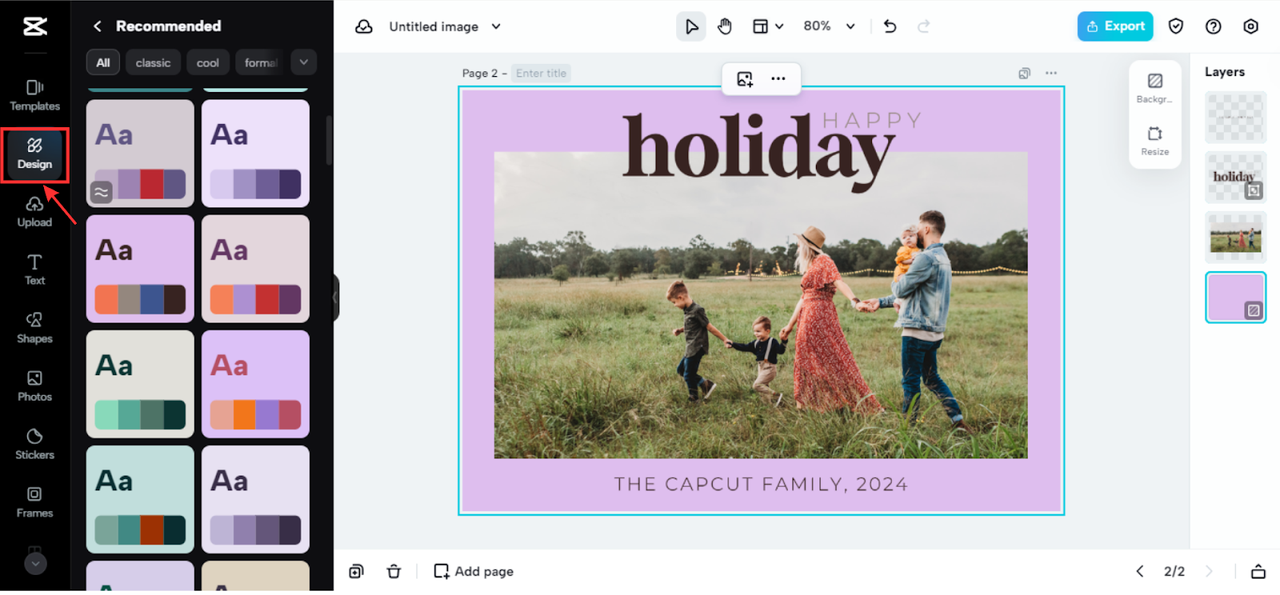The width and height of the screenshot is (1280, 595).
Task: Click the Add page button
Action: click(x=474, y=571)
